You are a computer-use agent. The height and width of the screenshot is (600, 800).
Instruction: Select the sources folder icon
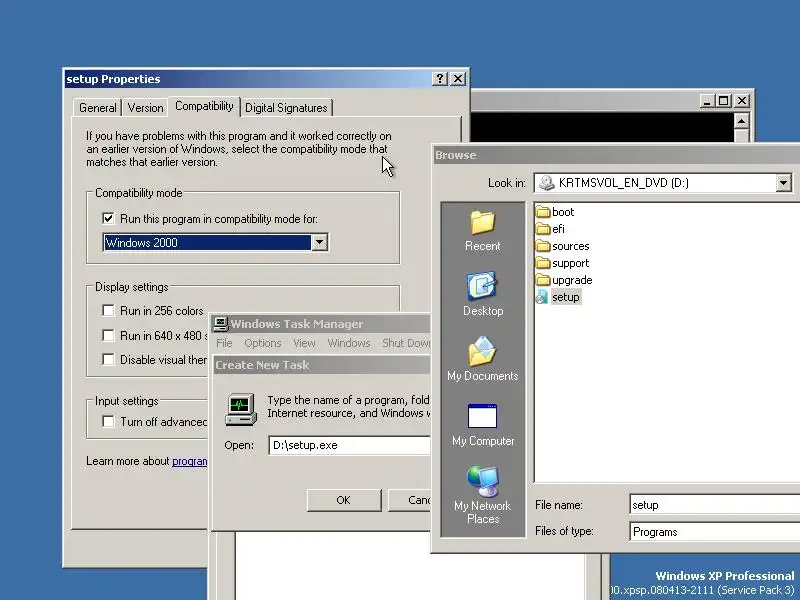[543, 246]
